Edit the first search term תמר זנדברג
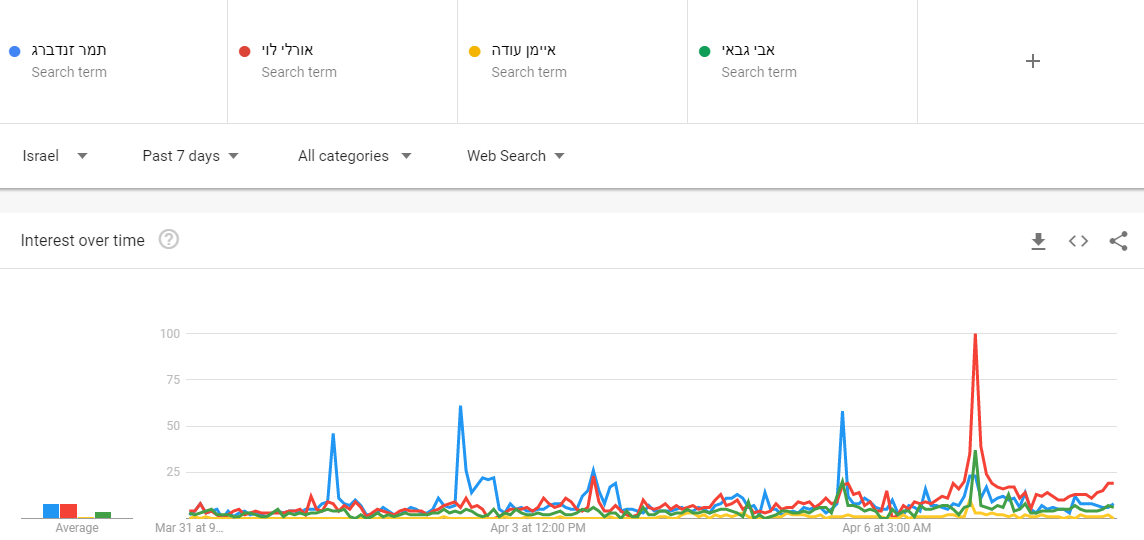 [x=69, y=50]
